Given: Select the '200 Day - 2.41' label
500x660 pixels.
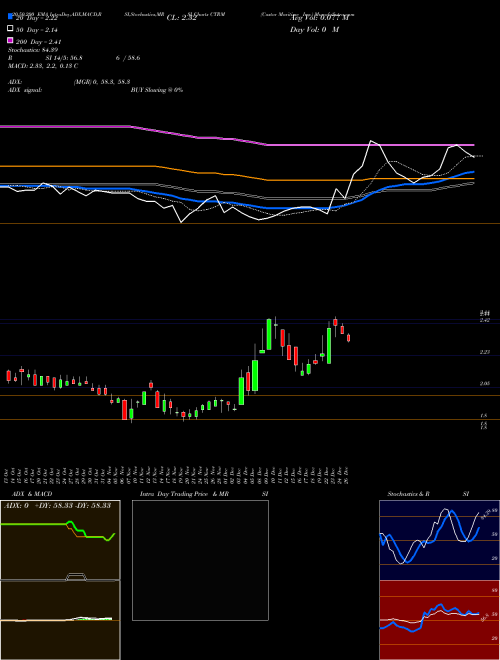Looking at the screenshot, I should (38, 42).
